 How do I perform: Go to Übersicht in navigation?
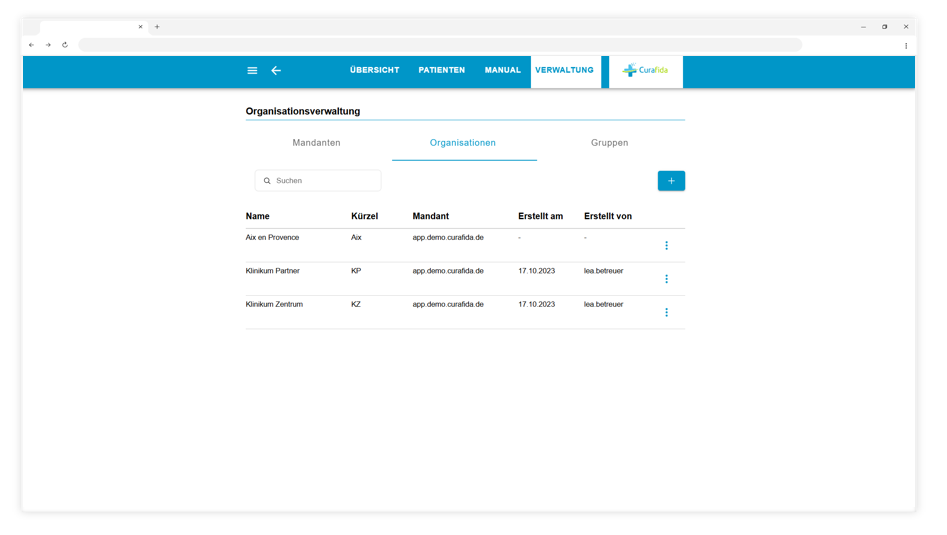374,70
